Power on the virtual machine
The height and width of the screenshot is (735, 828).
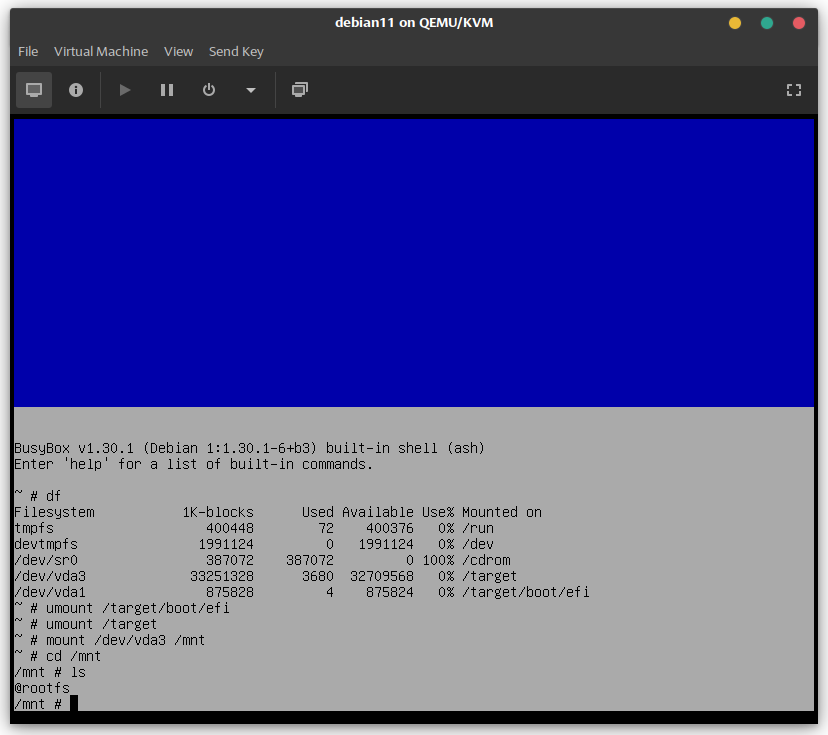125,90
